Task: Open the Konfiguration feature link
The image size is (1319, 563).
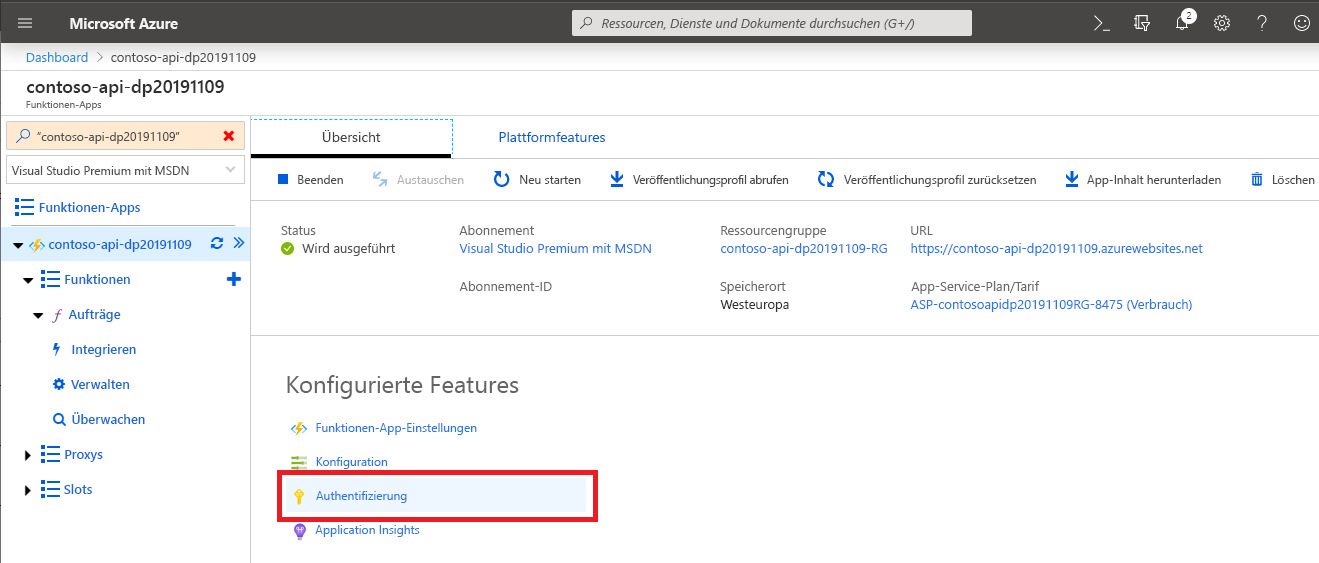Action: [351, 461]
